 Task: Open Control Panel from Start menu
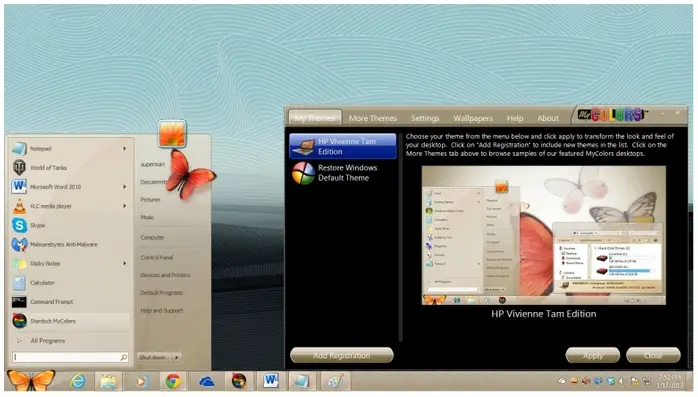[x=157, y=257]
